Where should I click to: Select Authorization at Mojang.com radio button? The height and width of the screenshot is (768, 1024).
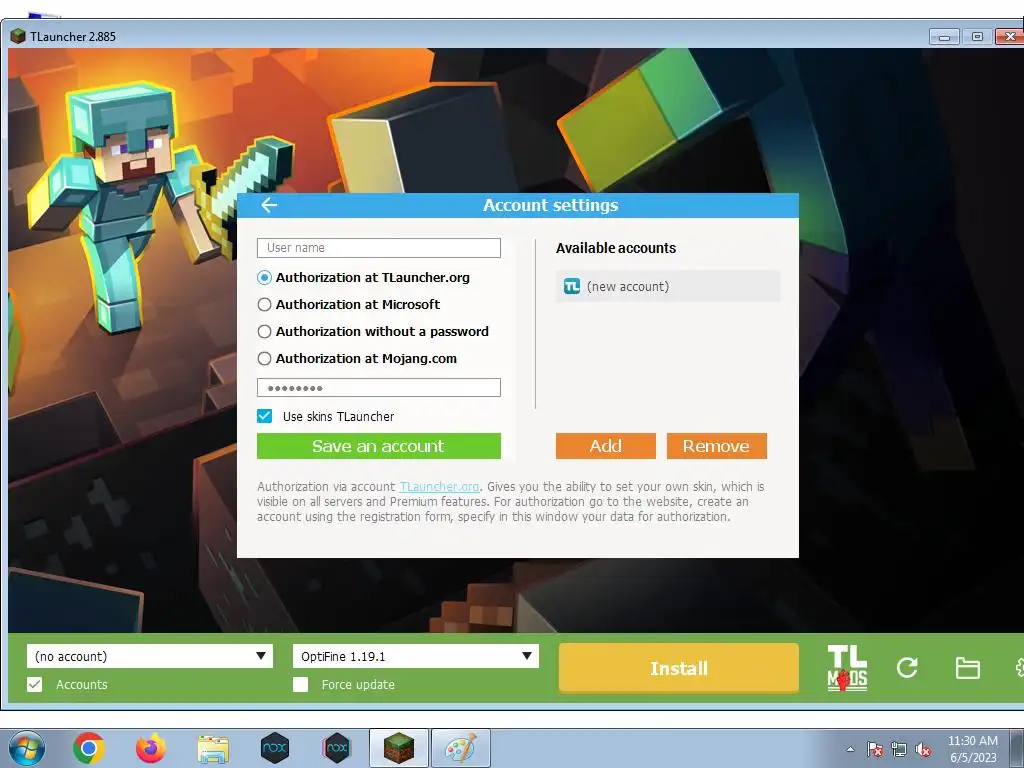coord(264,359)
